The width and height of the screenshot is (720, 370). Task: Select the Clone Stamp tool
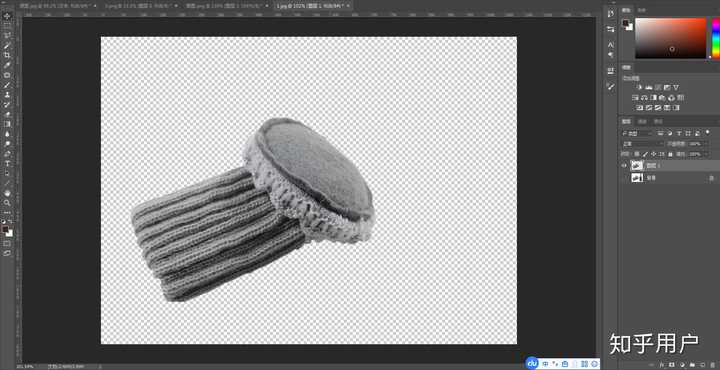[7, 95]
